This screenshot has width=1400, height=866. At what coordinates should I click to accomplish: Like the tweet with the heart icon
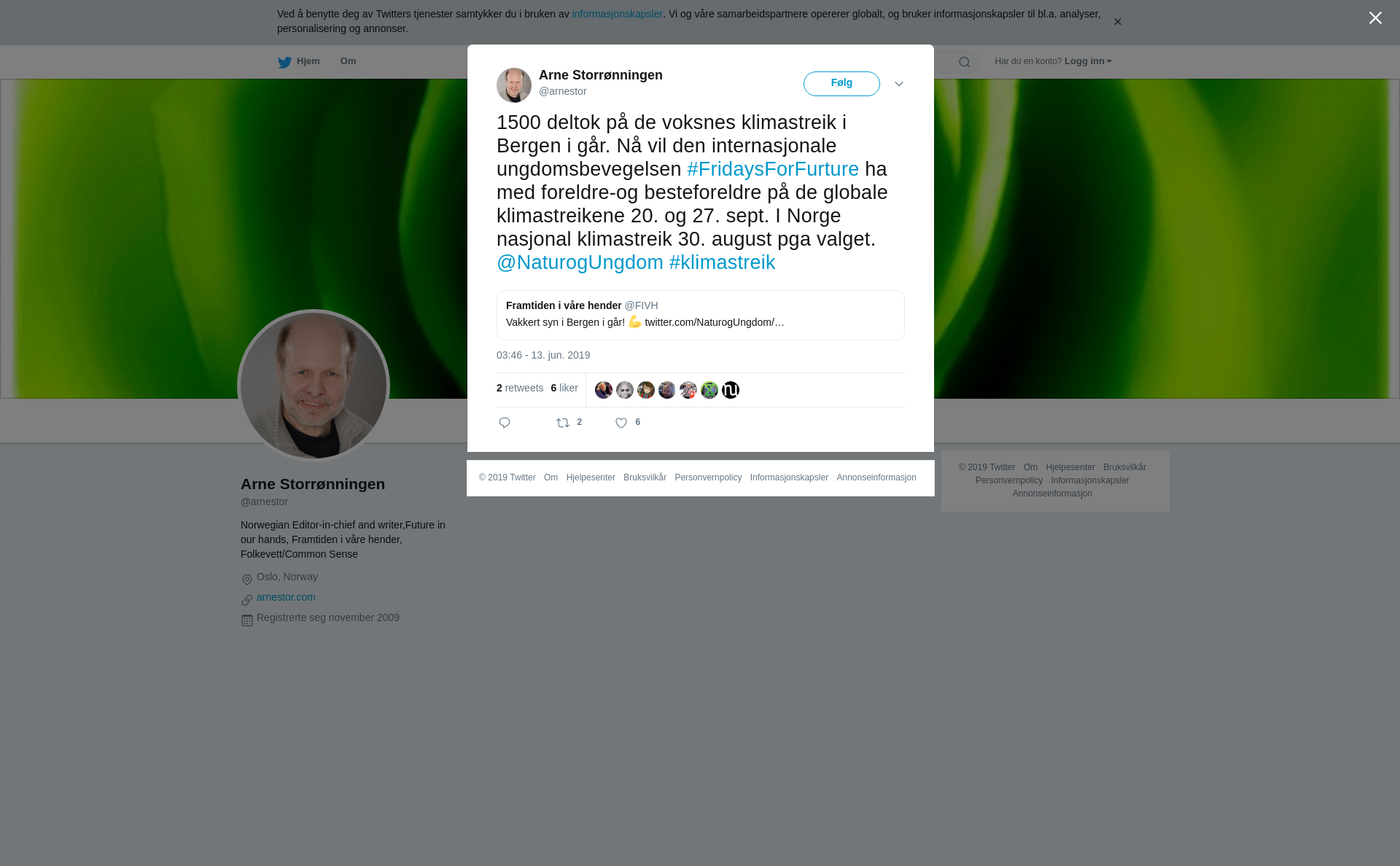pos(621,423)
